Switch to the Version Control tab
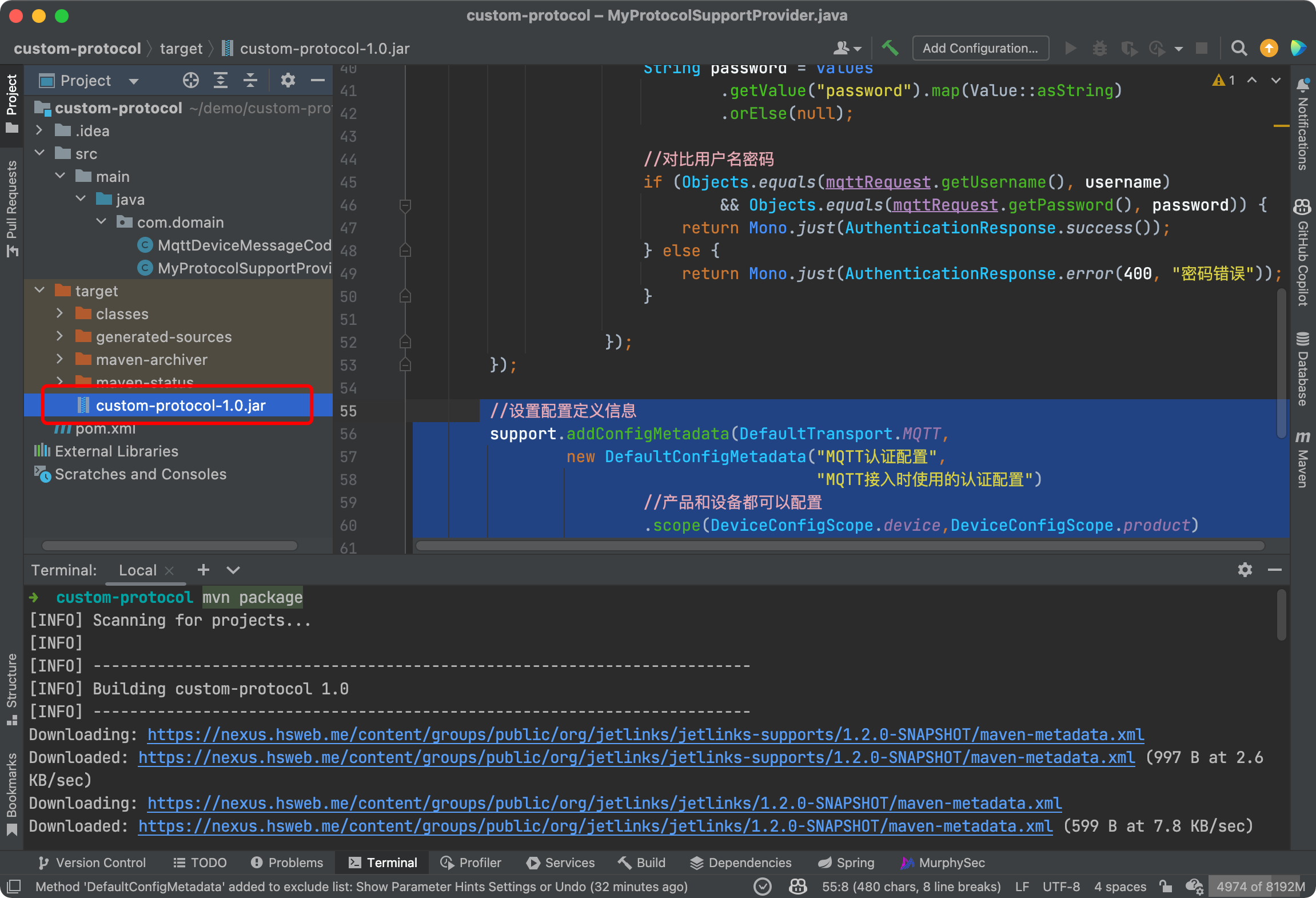1316x898 pixels. coord(92,863)
